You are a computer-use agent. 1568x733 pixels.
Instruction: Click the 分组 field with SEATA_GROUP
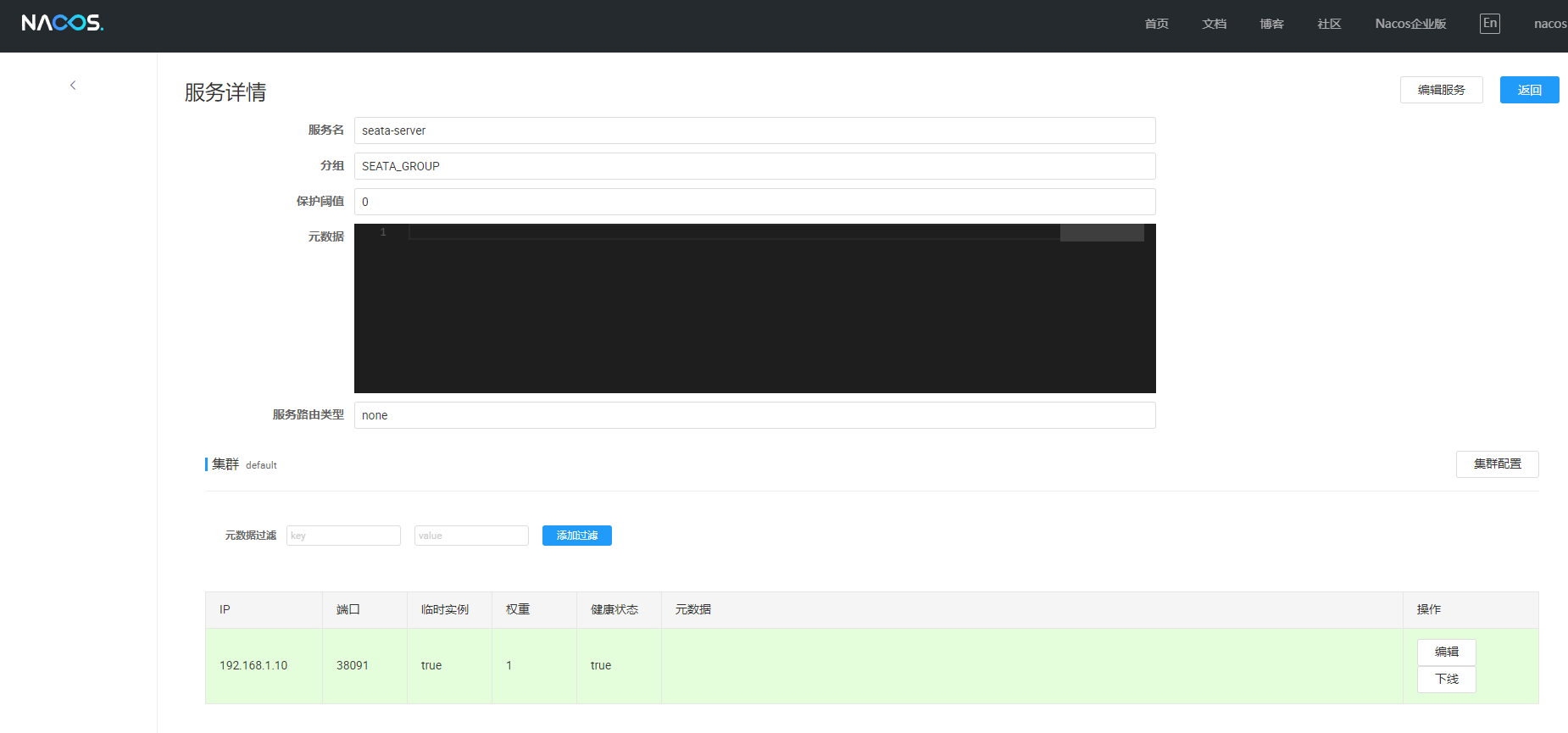tap(754, 166)
